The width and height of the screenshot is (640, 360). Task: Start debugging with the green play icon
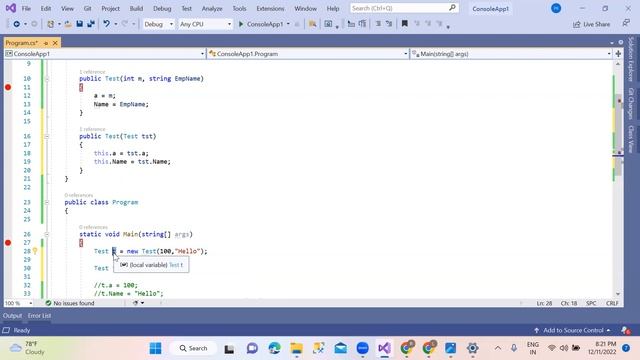tap(241, 24)
